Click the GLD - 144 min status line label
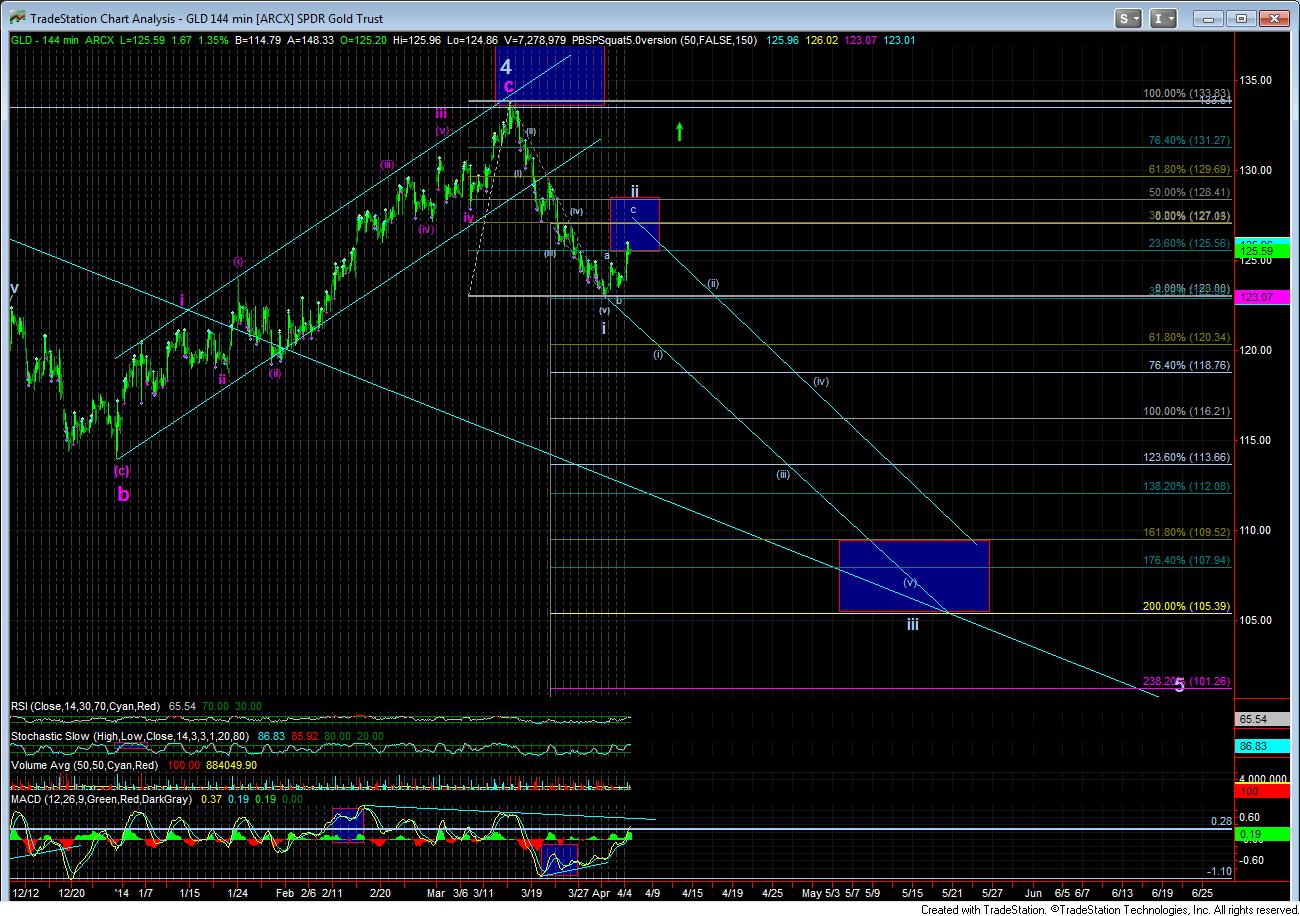Viewport: 1300px width, 916px height. (x=45, y=41)
